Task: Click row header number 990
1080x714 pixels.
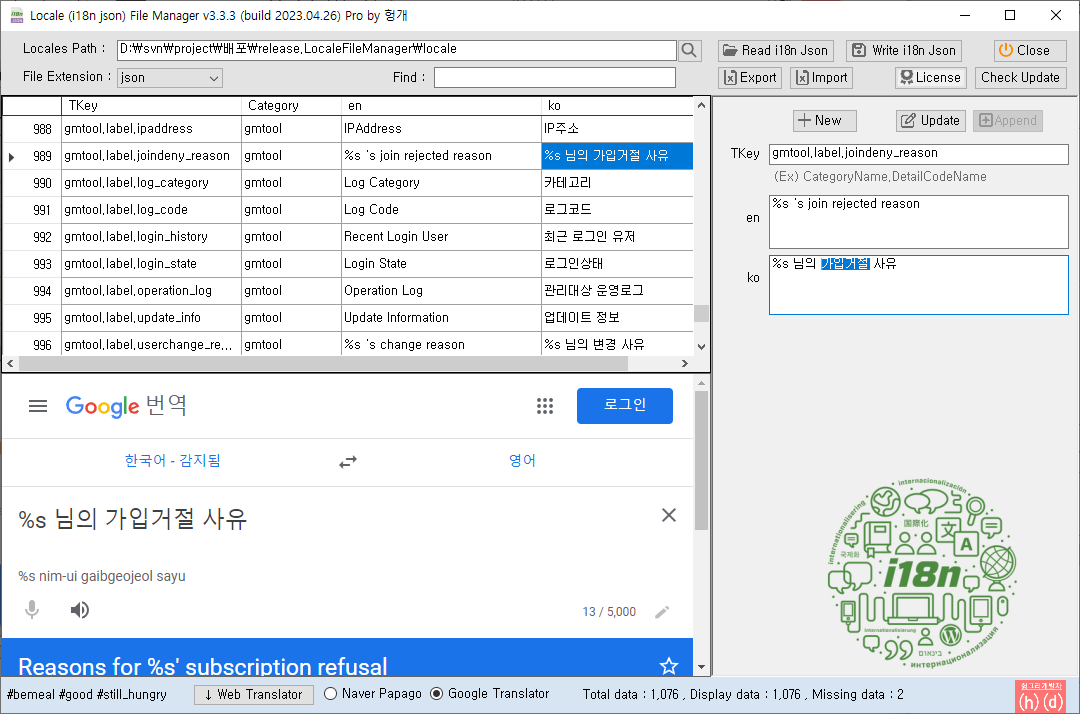Action: coord(32,182)
